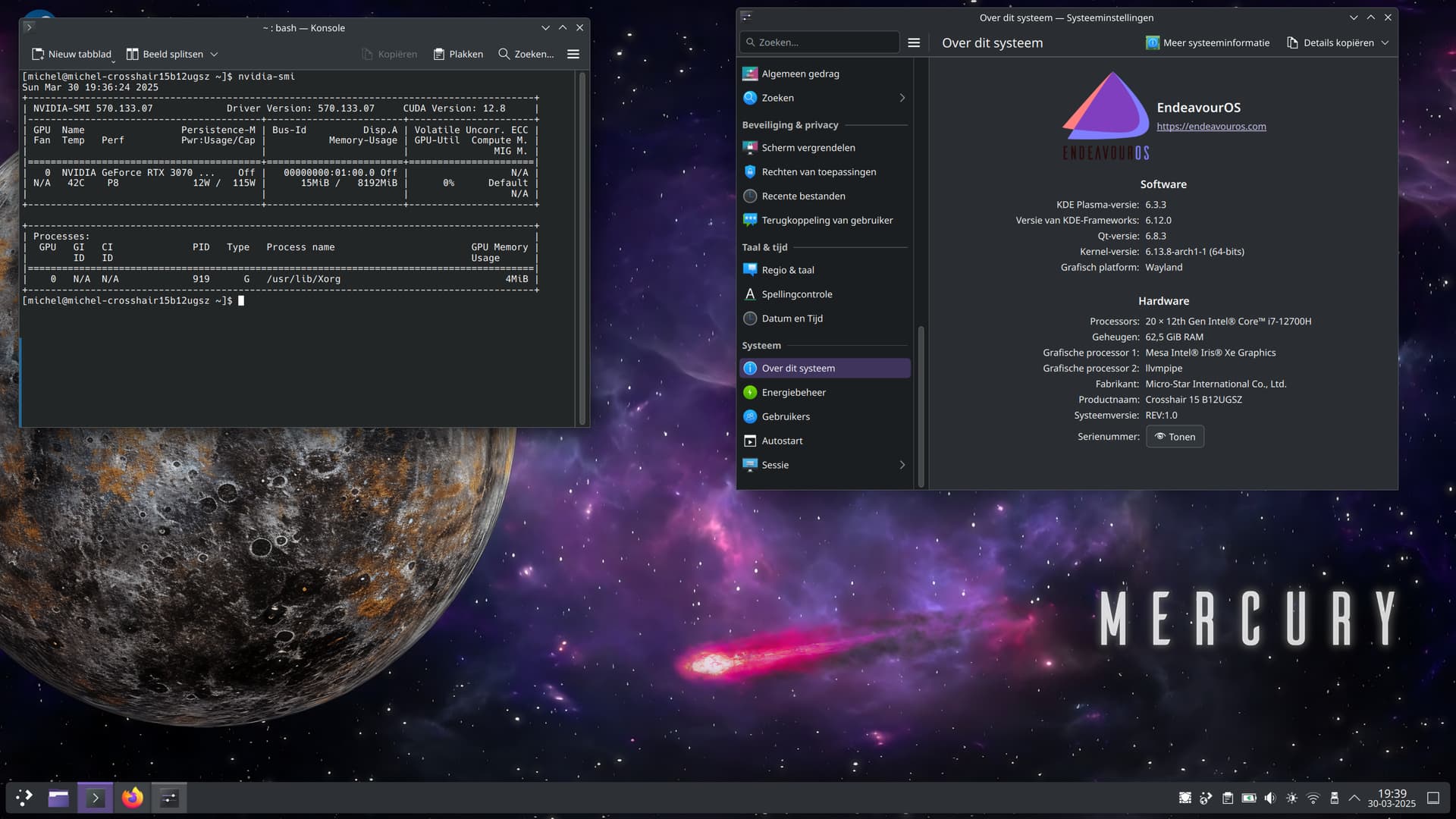Expand the Sessie category chevron
Screen dimensions: 1456x819
point(902,465)
